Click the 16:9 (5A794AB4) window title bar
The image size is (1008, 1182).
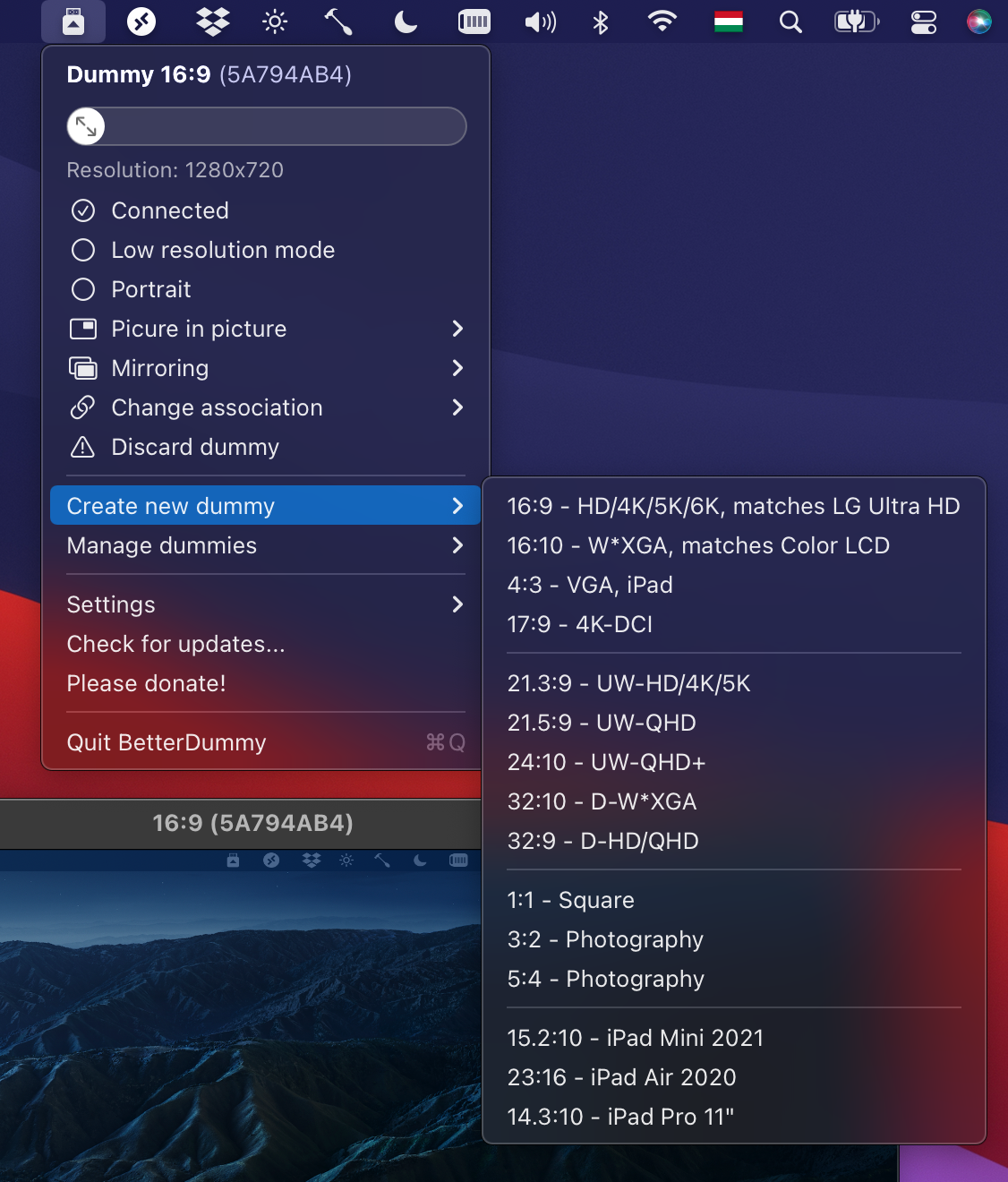[241, 823]
